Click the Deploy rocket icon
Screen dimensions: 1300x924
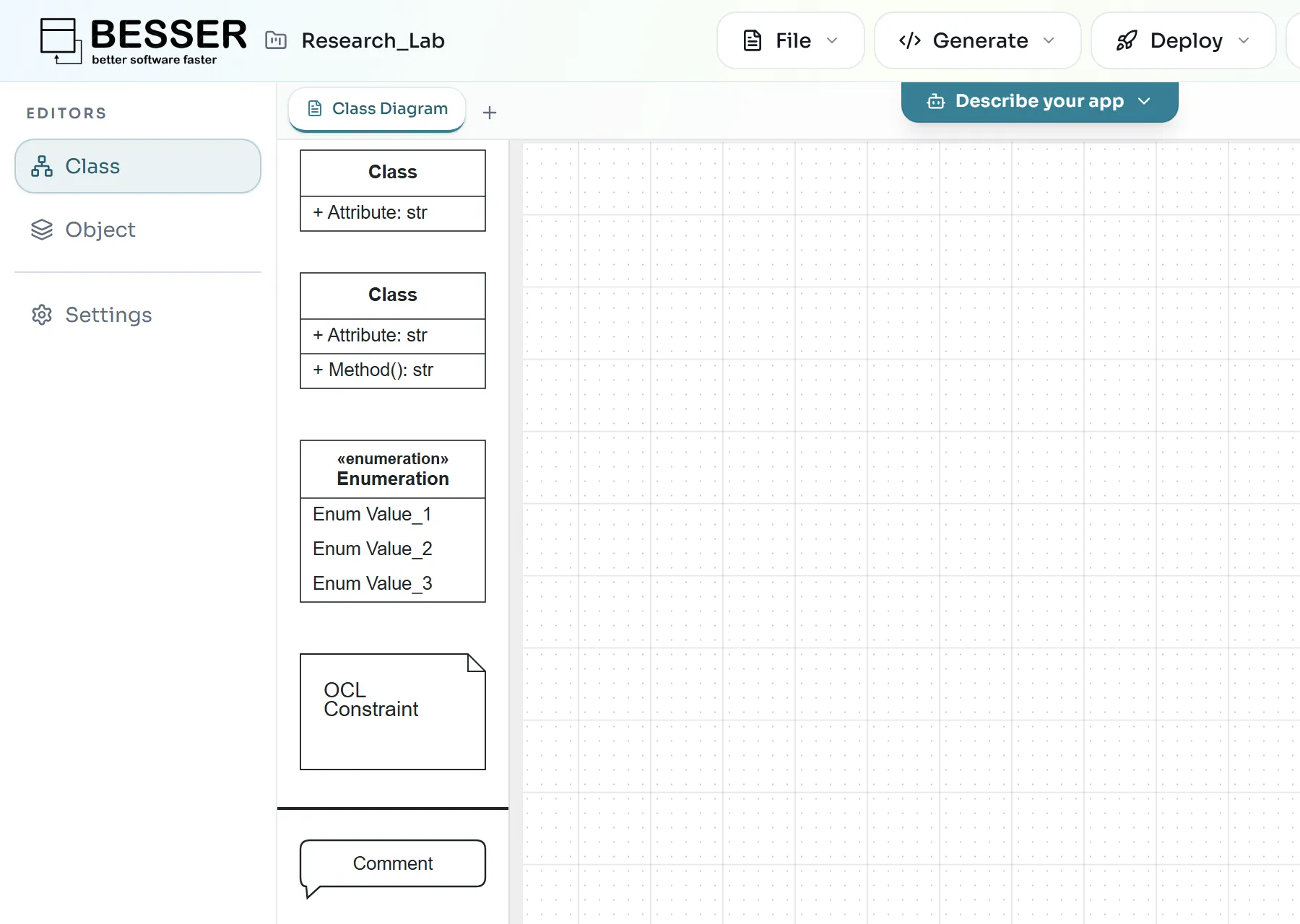[1127, 40]
